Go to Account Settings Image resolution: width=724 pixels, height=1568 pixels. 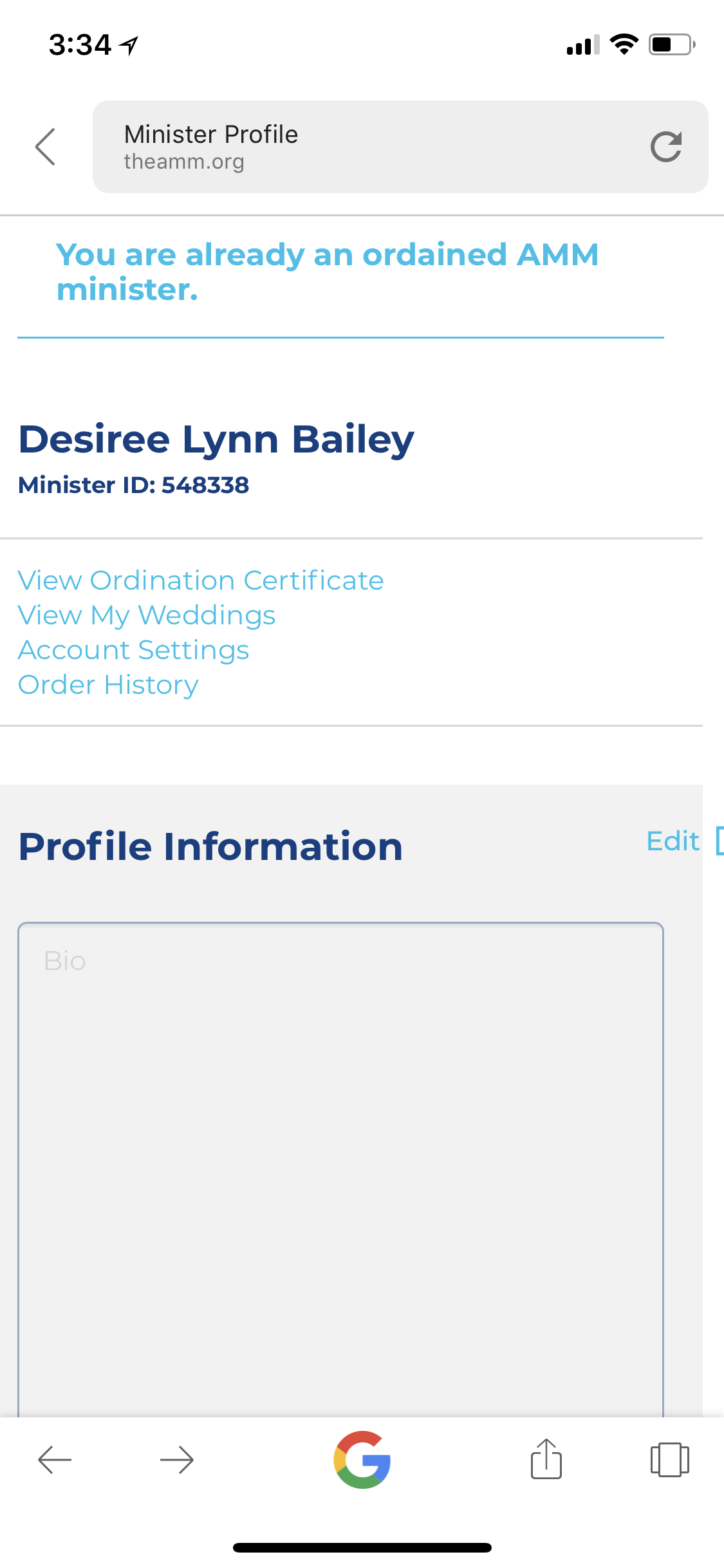pos(134,650)
